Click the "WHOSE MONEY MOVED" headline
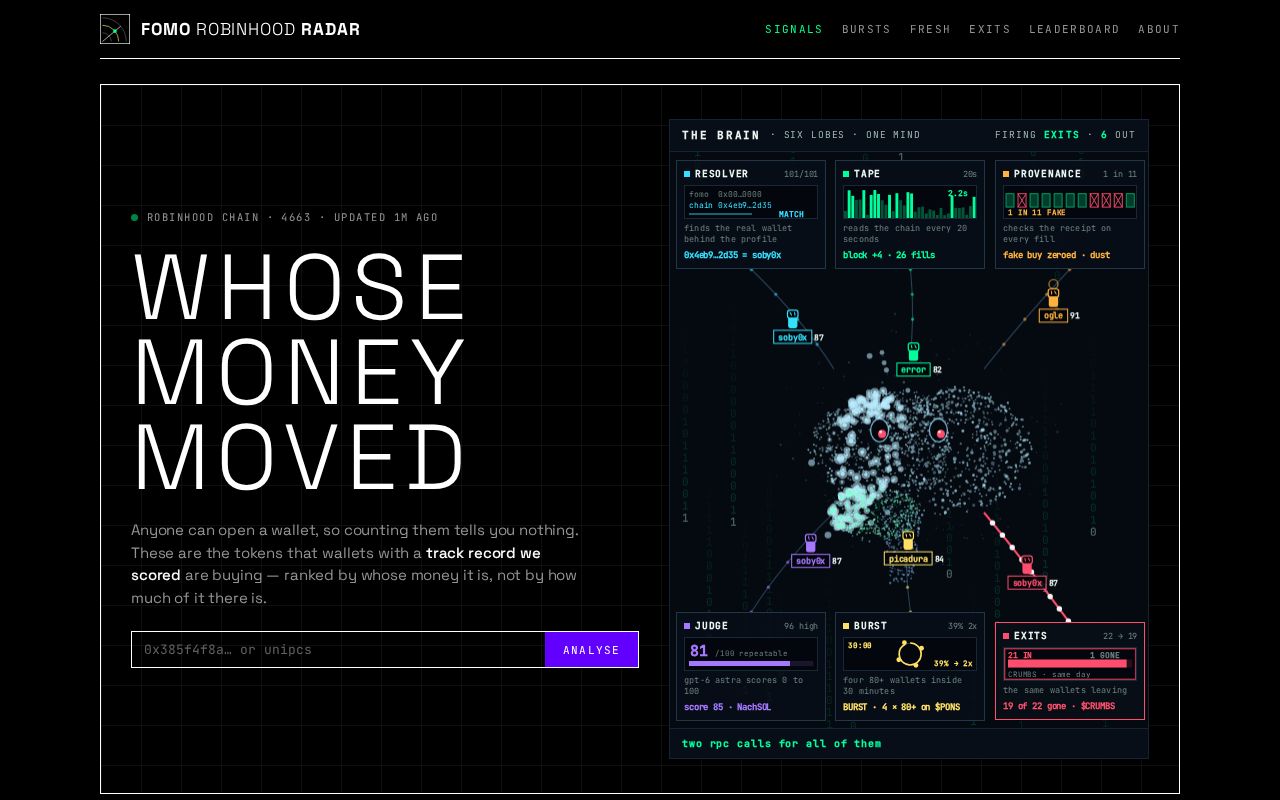 click(x=300, y=371)
